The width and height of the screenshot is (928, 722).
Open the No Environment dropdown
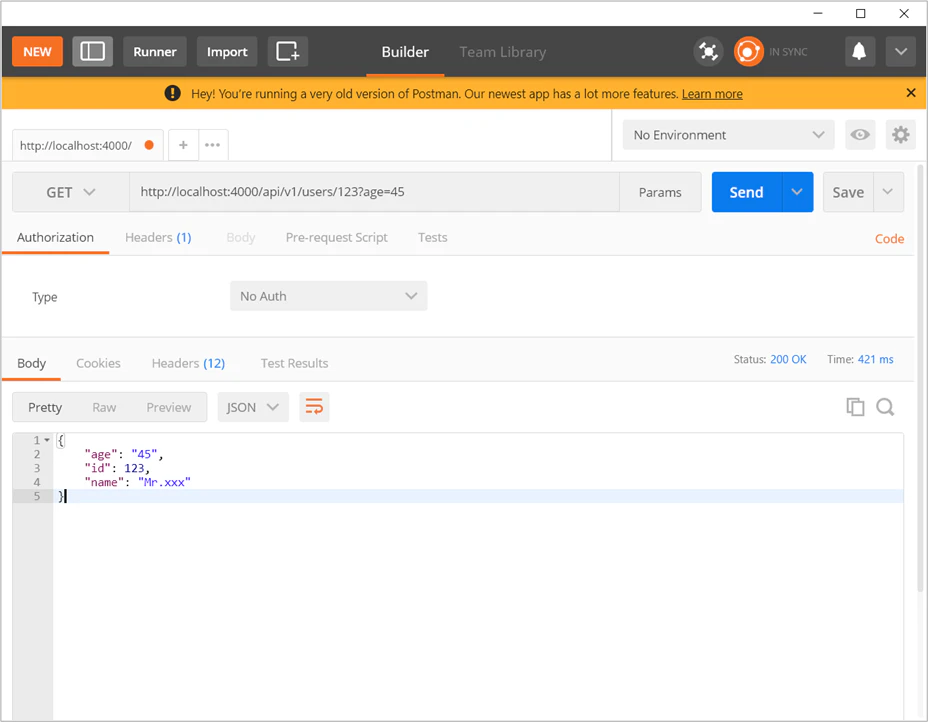[x=728, y=135]
